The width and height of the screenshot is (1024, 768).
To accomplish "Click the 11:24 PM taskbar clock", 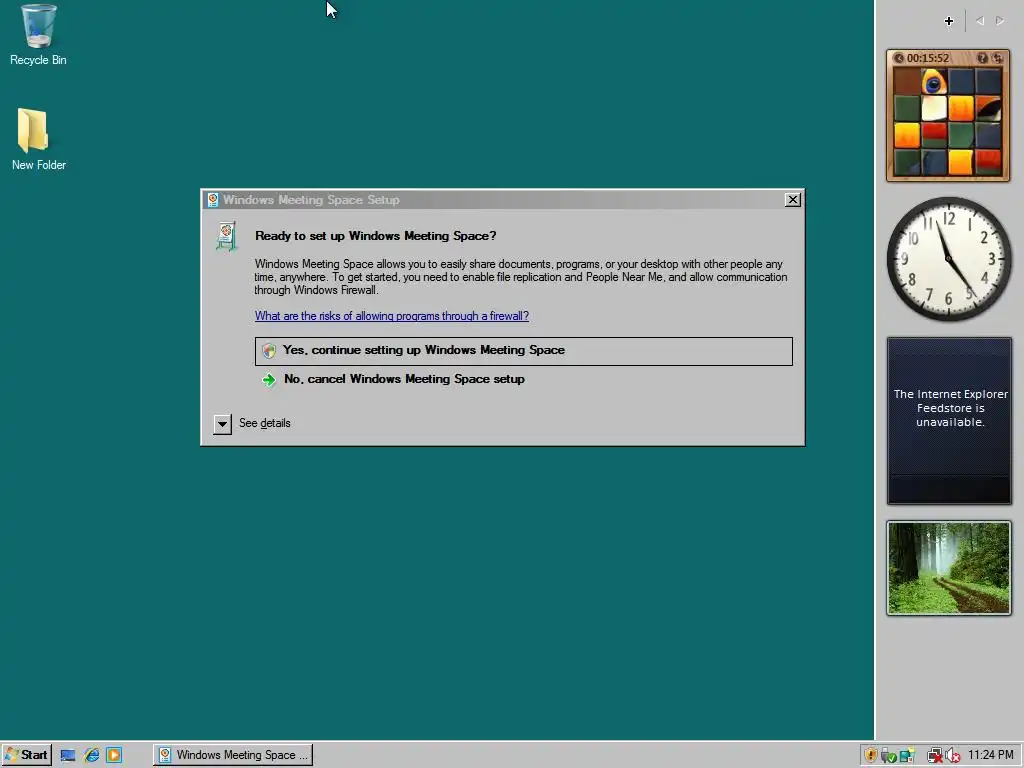I will (991, 755).
